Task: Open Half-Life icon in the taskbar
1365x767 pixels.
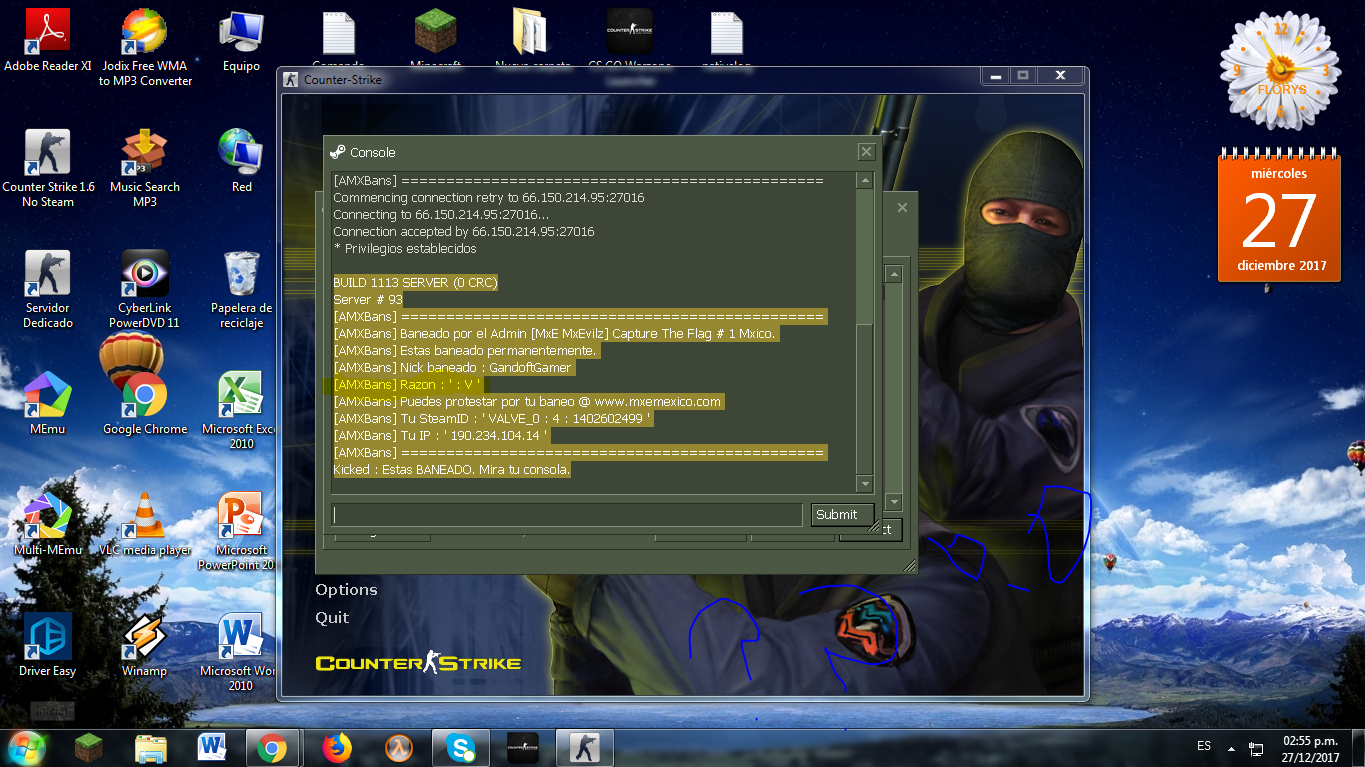Action: click(x=399, y=748)
